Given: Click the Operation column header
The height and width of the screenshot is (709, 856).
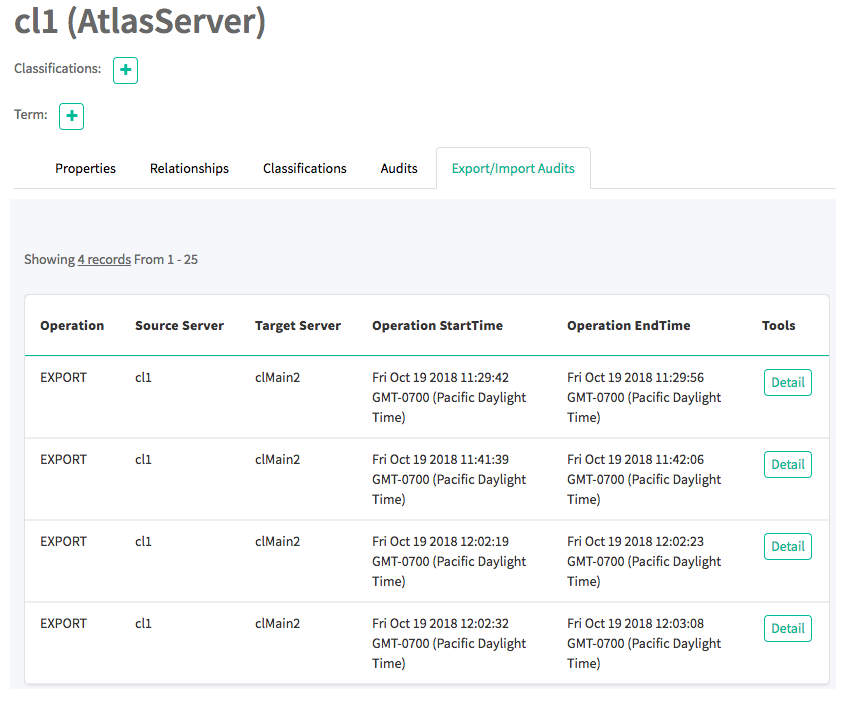Looking at the screenshot, I should coord(72,325).
